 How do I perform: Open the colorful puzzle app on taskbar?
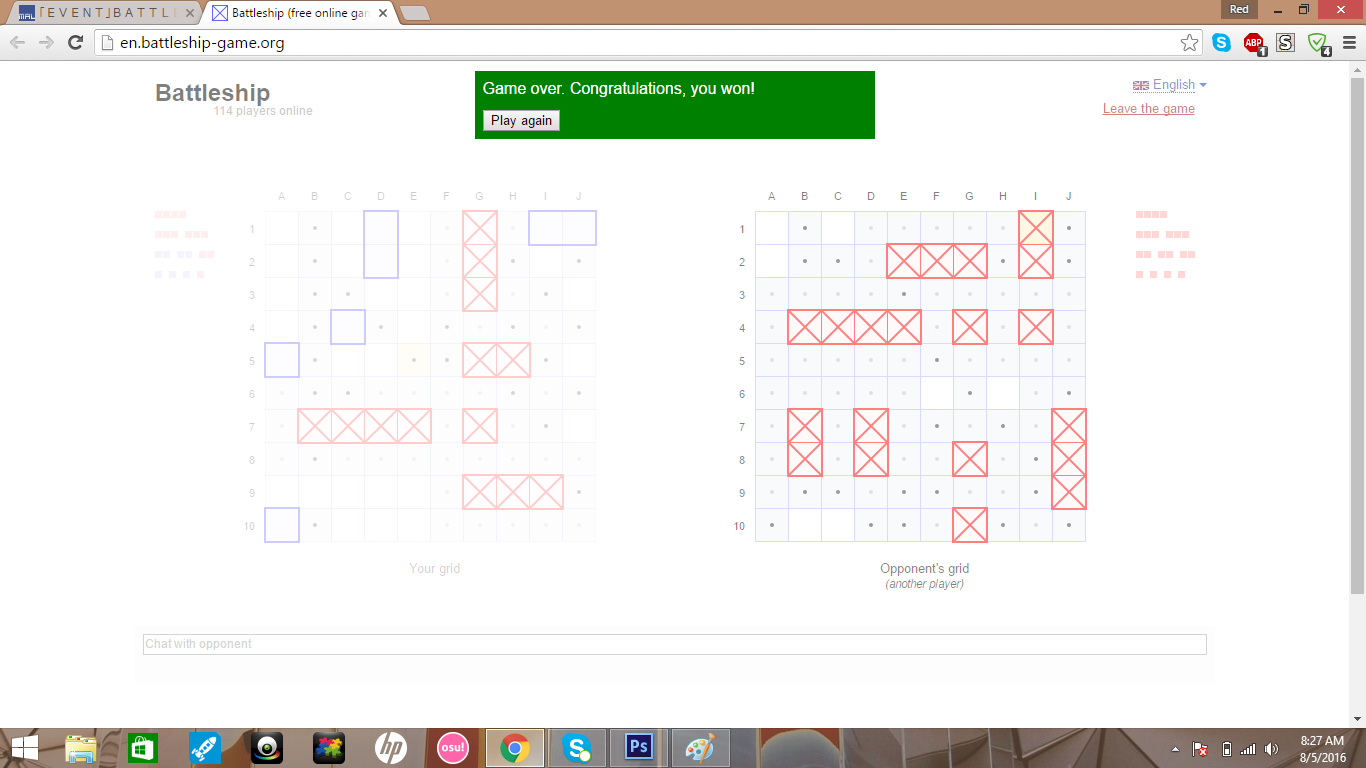tap(329, 748)
